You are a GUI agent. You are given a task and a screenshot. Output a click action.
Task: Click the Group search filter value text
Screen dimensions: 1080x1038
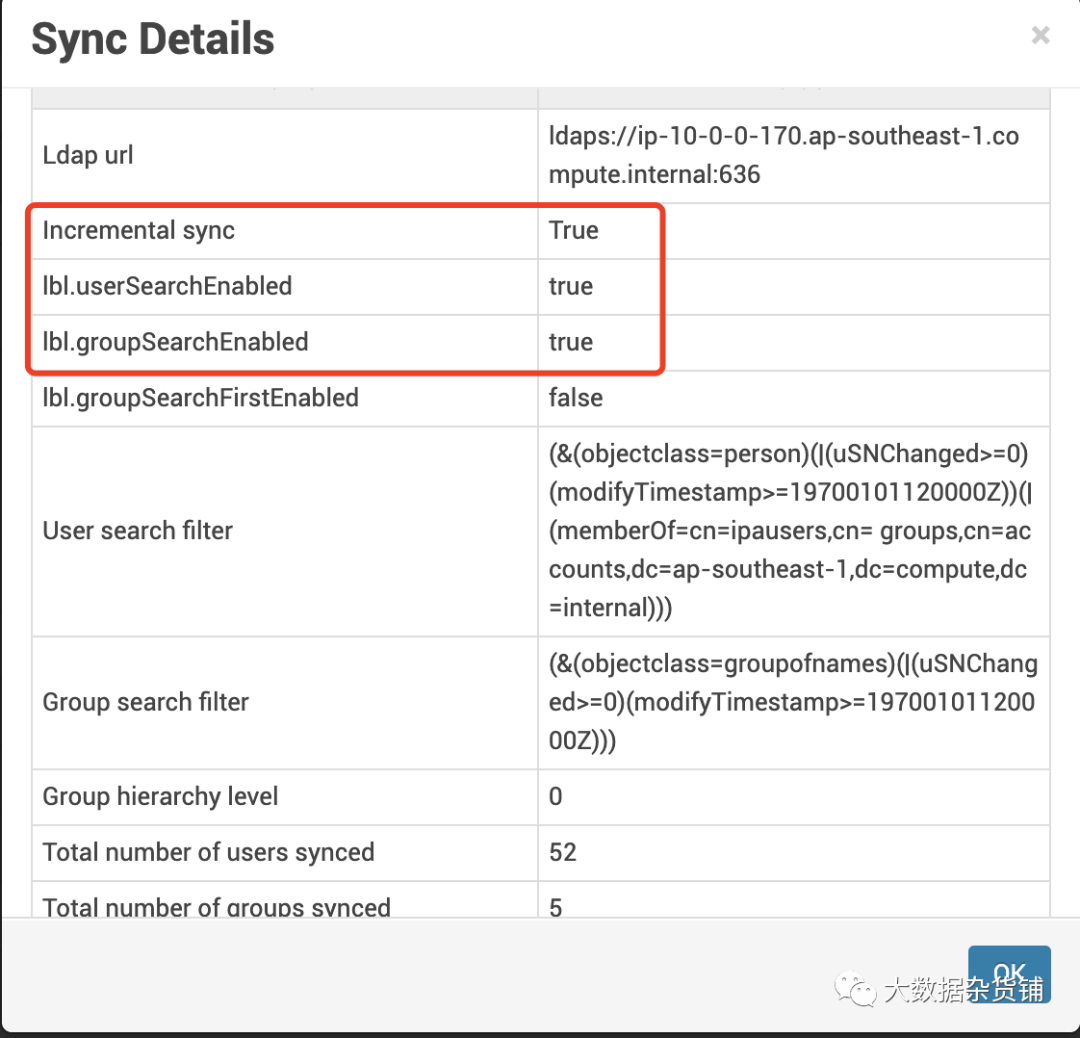[x=792, y=702]
